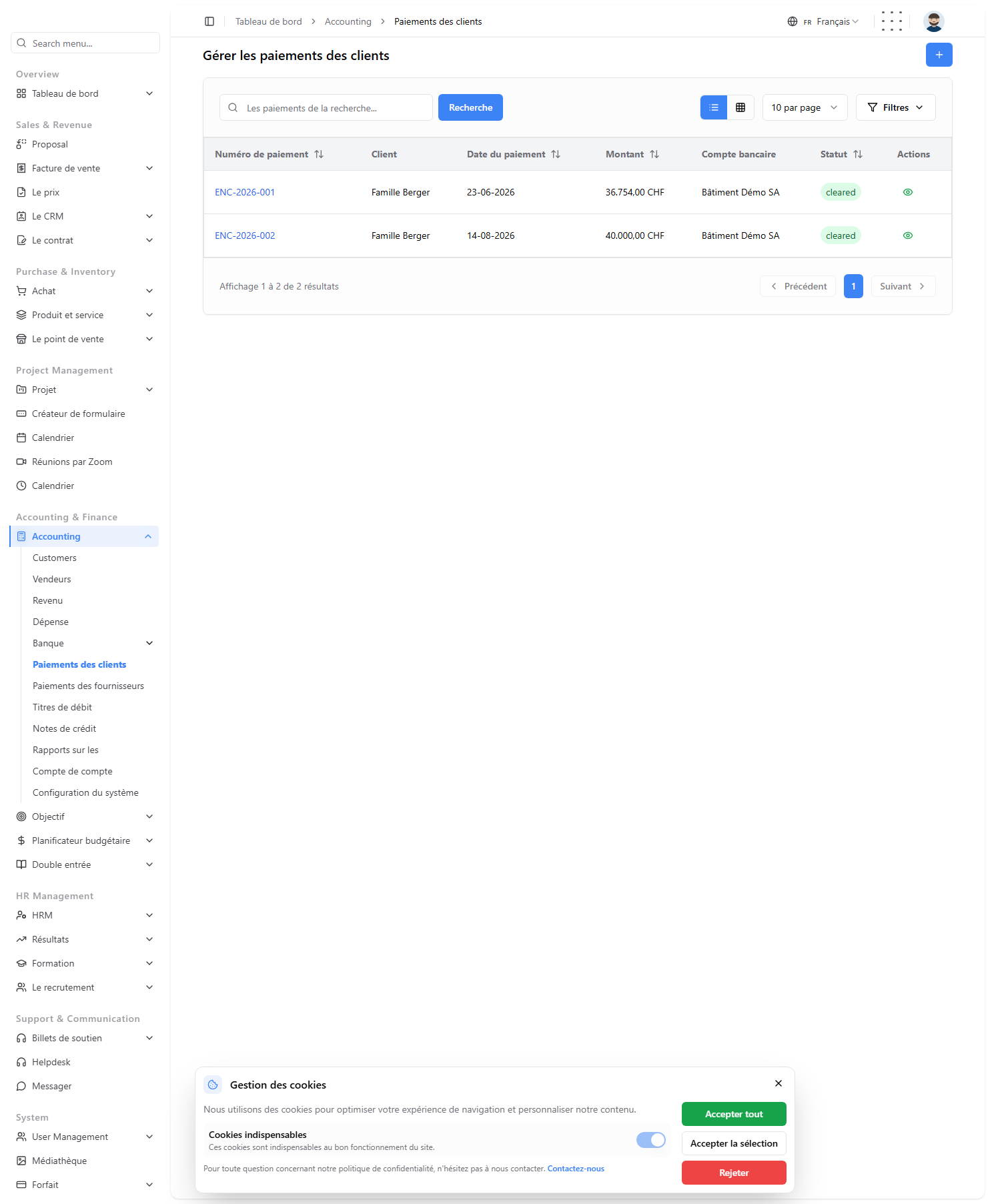Click the Search menu input
The height and width of the screenshot is (1204, 990).
[85, 43]
